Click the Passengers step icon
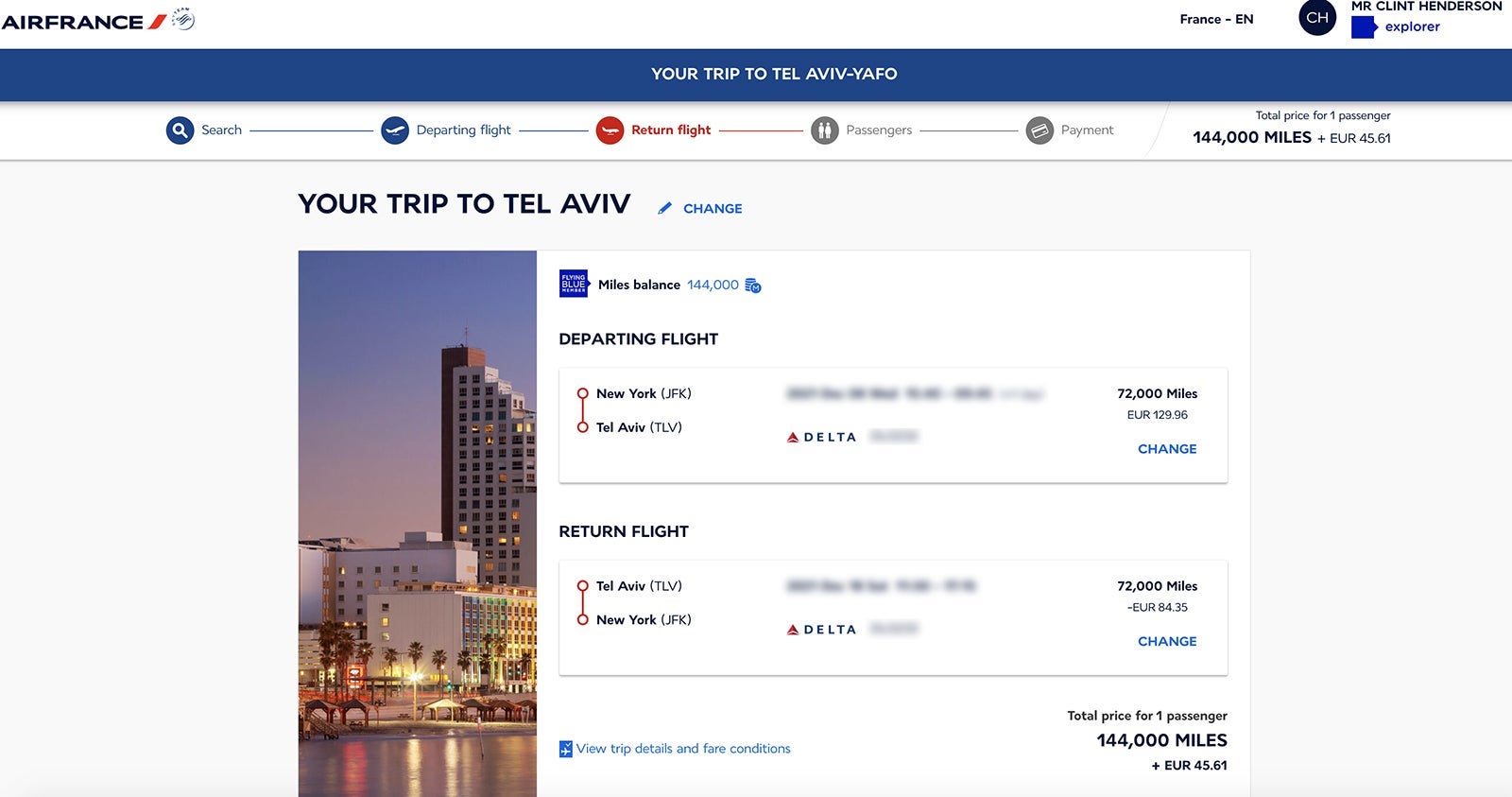 pos(825,130)
